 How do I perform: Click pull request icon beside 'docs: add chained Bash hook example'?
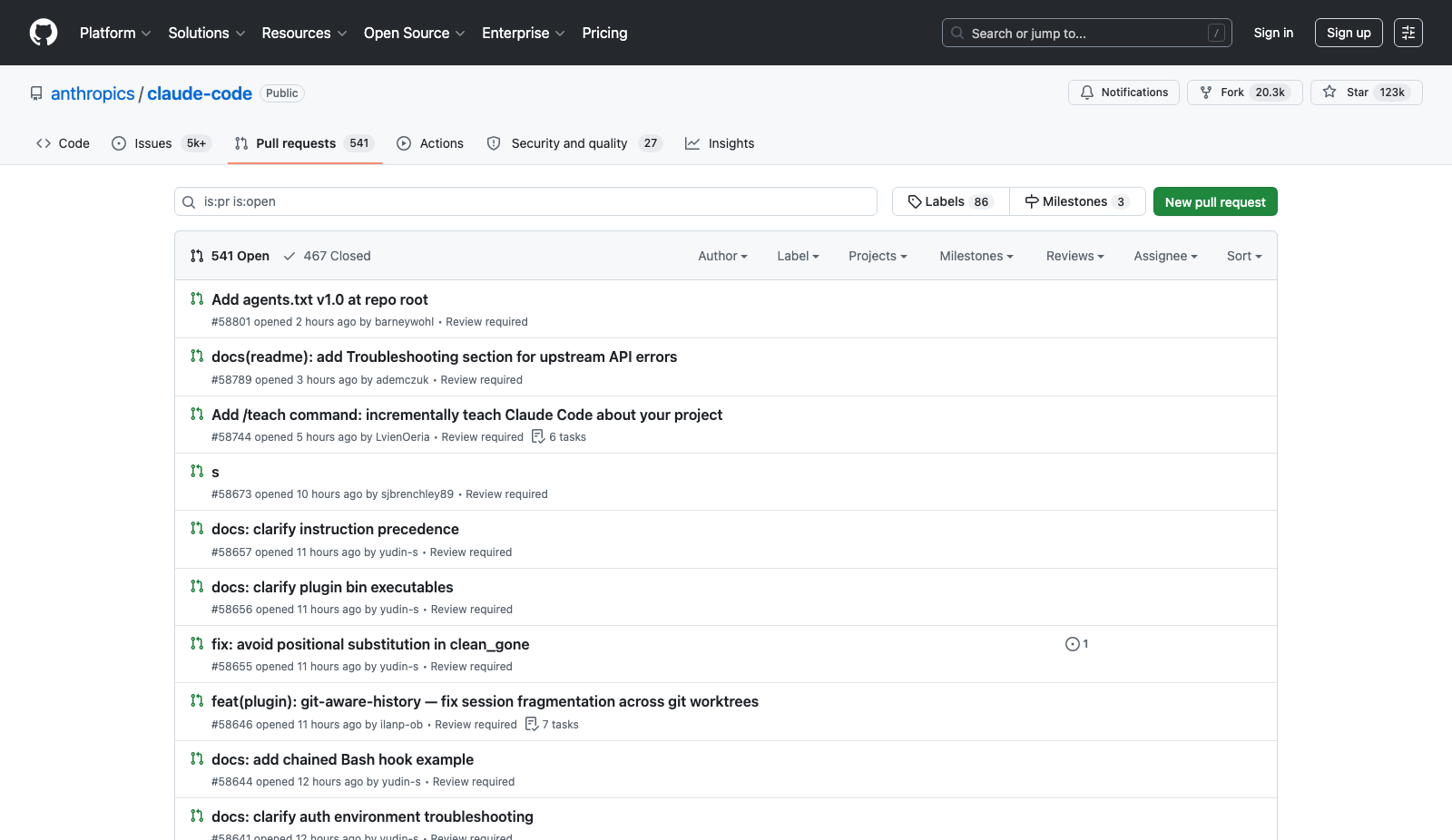pos(197,758)
